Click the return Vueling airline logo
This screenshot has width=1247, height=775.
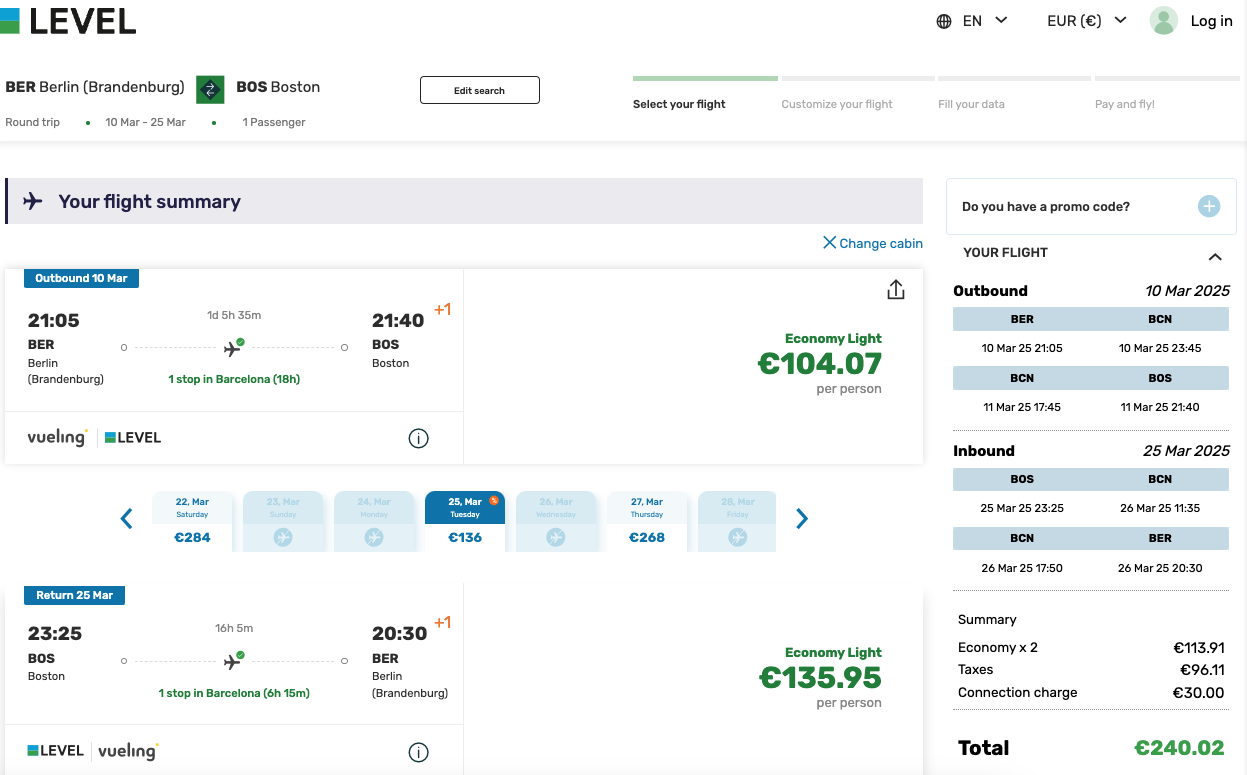128,750
